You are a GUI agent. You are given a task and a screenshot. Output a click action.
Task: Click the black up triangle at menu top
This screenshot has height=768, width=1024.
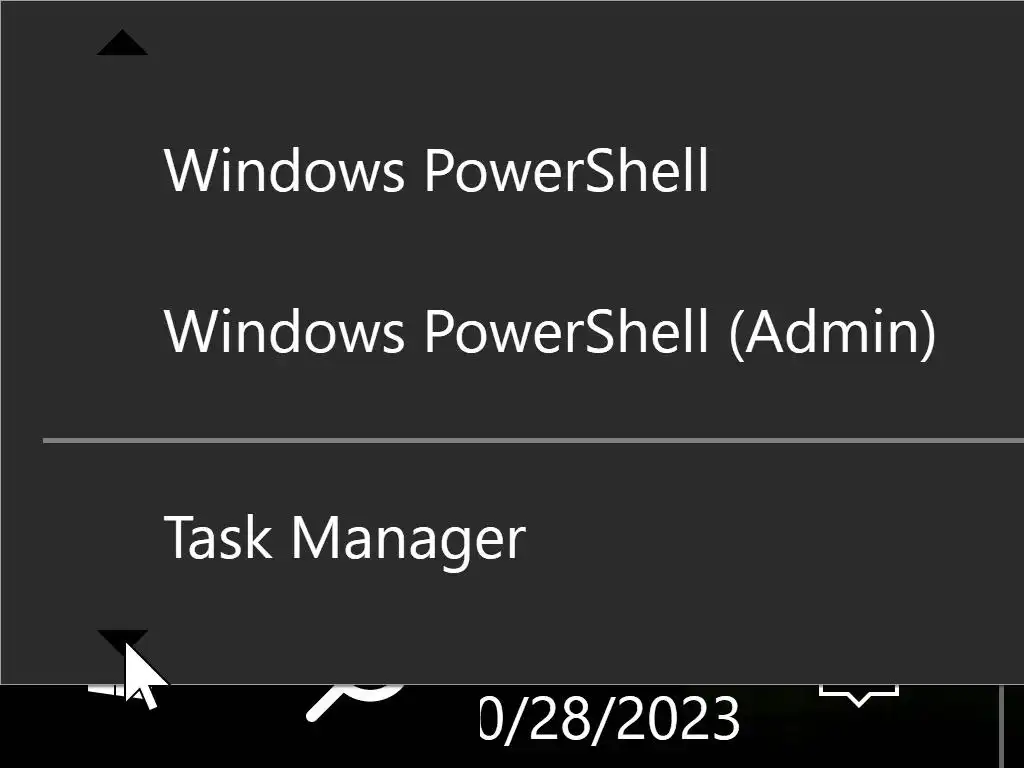click(122, 43)
